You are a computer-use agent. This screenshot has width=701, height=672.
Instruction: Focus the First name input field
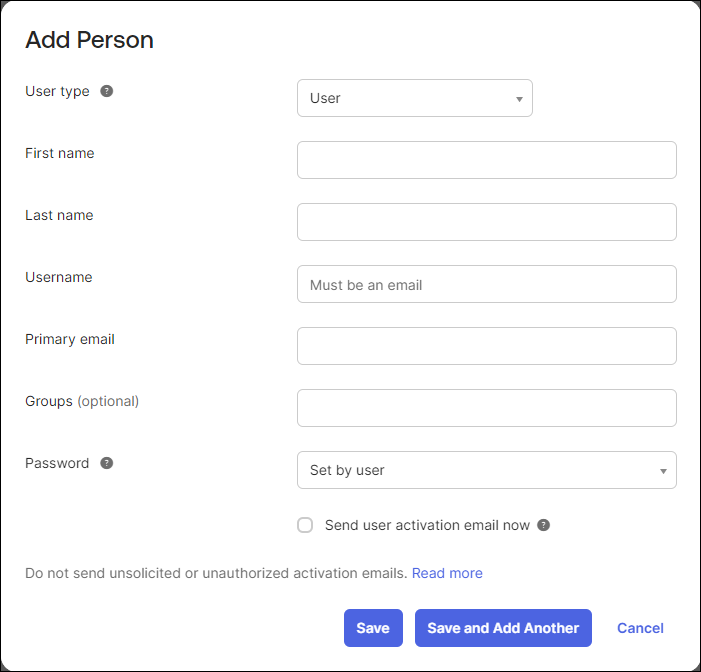coord(486,160)
